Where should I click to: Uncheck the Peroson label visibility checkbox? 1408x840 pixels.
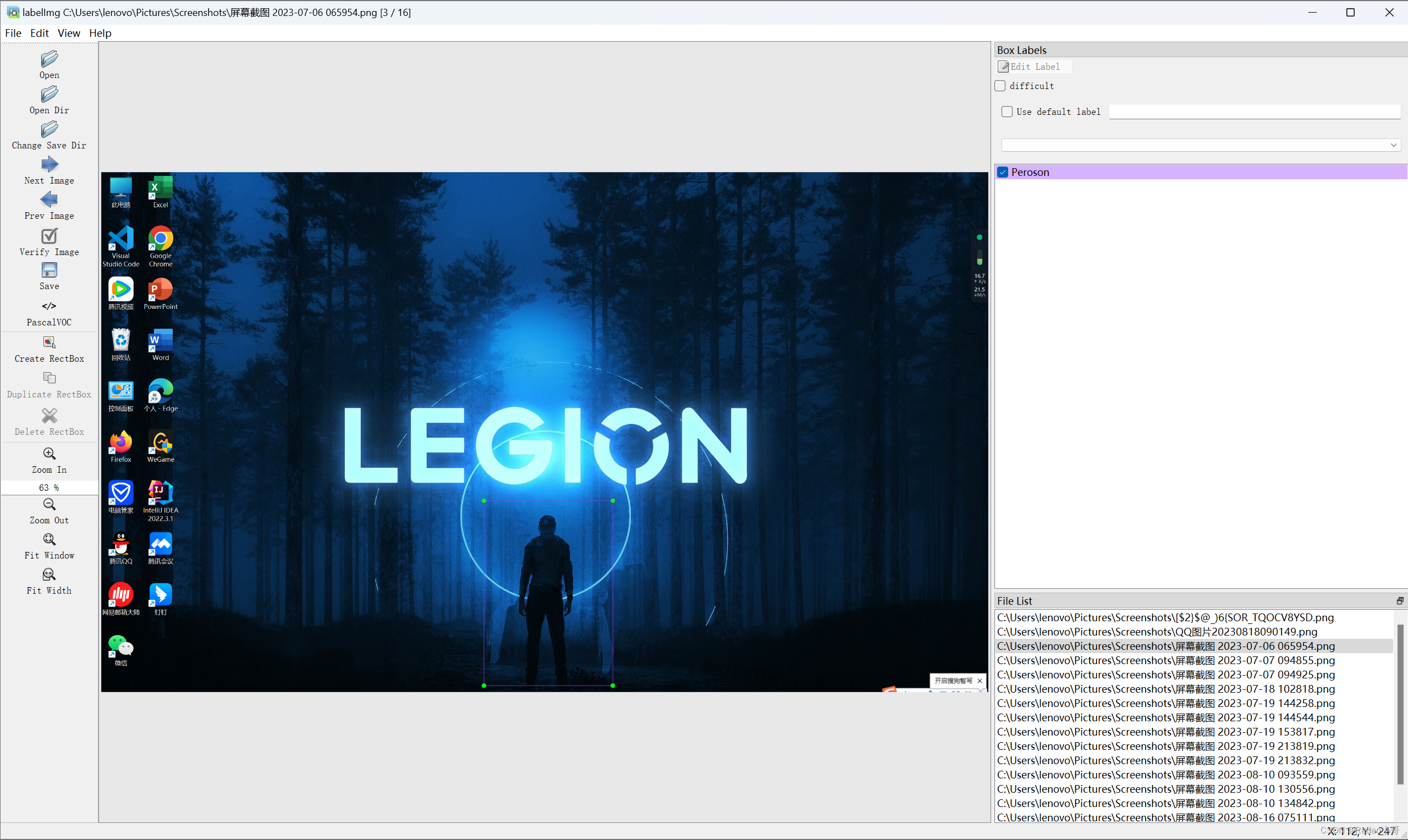(1003, 172)
